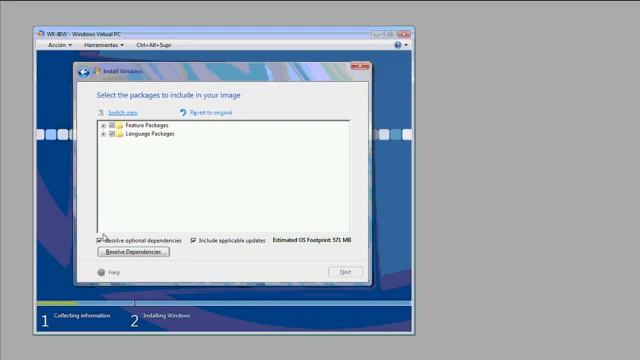Click the Feature Packages folder icon
640x360 pixels.
coord(120,125)
